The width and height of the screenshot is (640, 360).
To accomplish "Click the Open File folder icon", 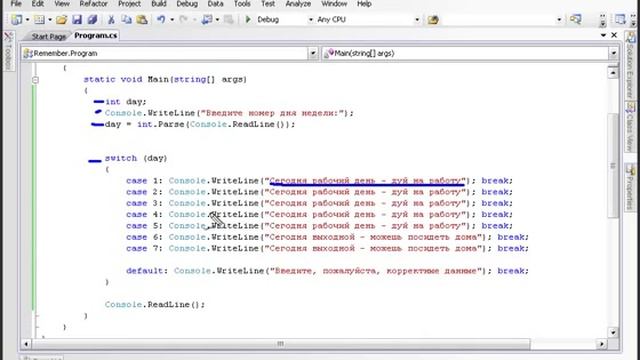I will pyautogui.click(x=62, y=20).
